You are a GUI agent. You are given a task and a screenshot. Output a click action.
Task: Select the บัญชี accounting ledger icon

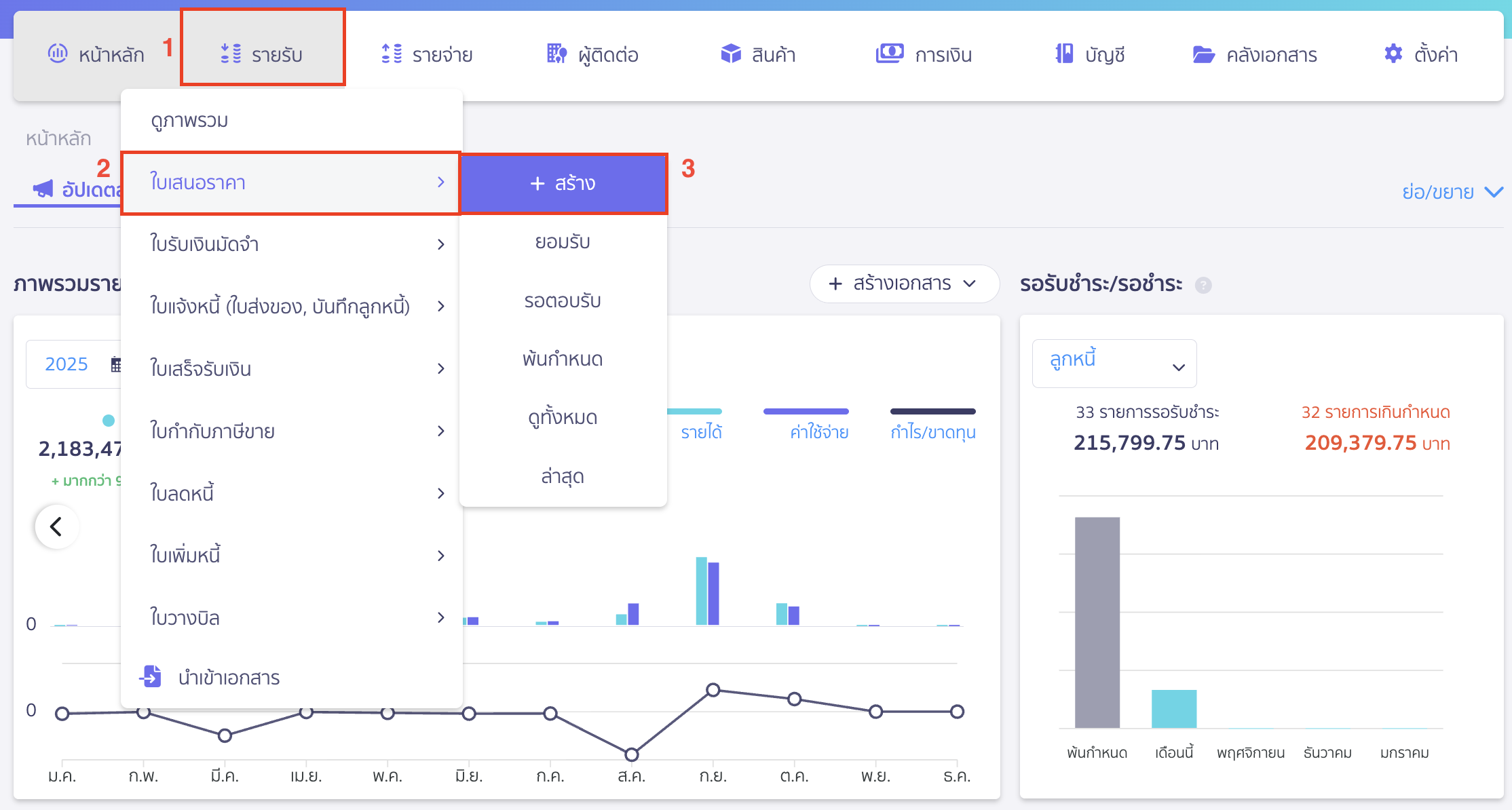(1064, 53)
